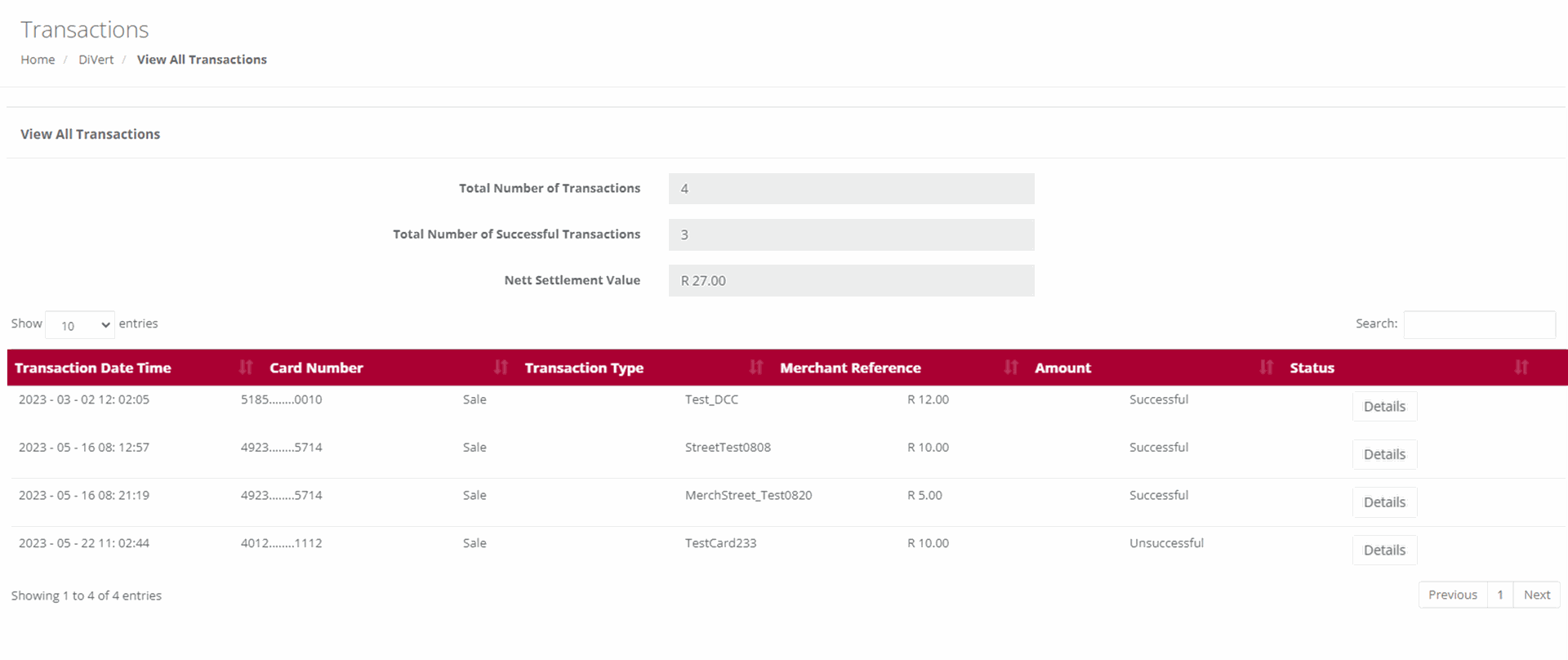Click the Previous pagination button
Viewport: 1568px width, 660px height.
pos(1452,595)
